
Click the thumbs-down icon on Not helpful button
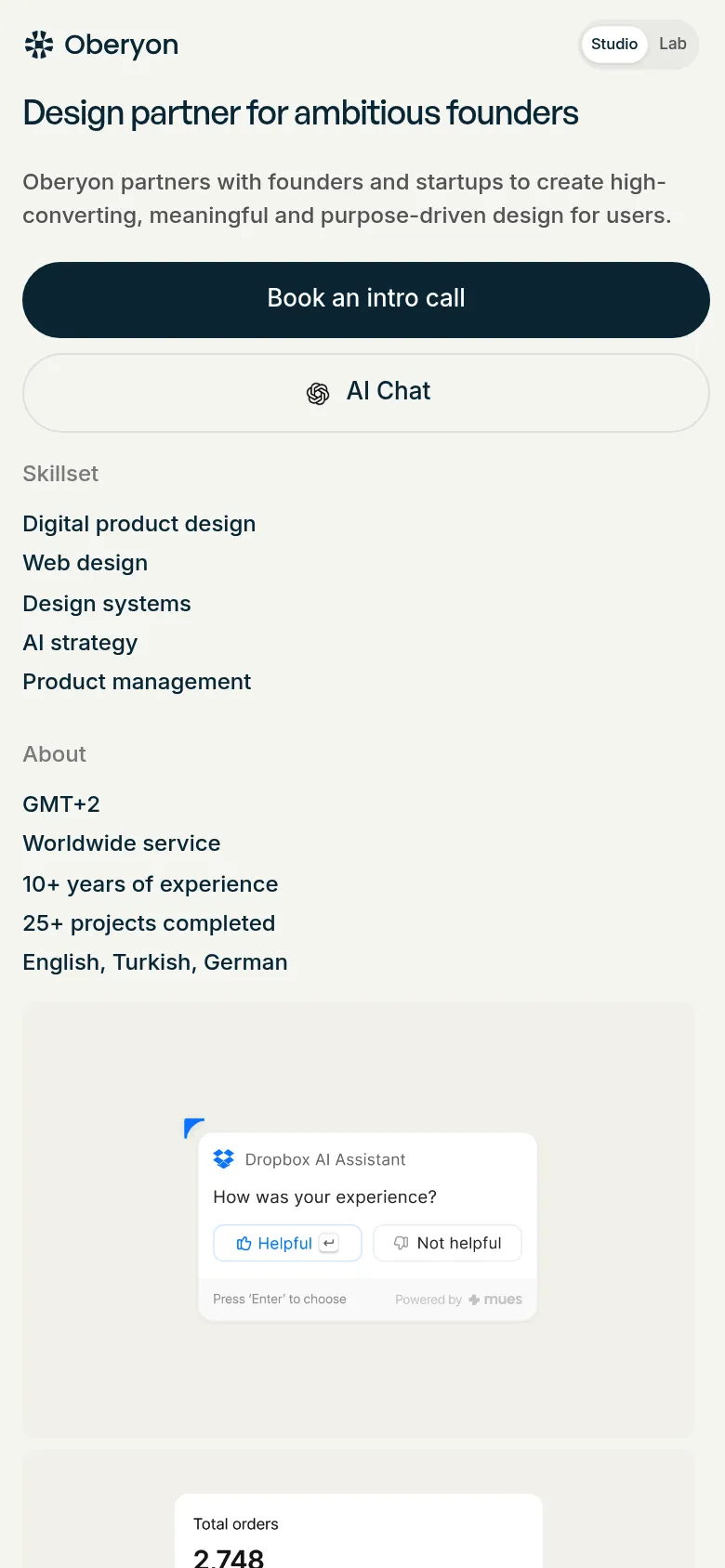pyautogui.click(x=400, y=1243)
